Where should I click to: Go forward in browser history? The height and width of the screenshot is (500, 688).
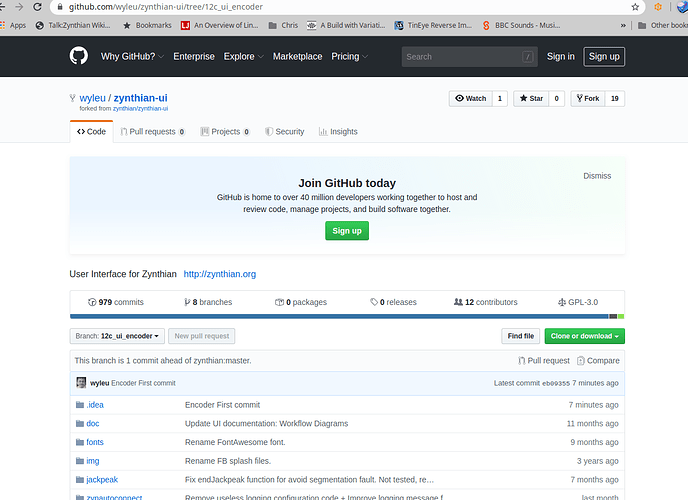(19, 7)
